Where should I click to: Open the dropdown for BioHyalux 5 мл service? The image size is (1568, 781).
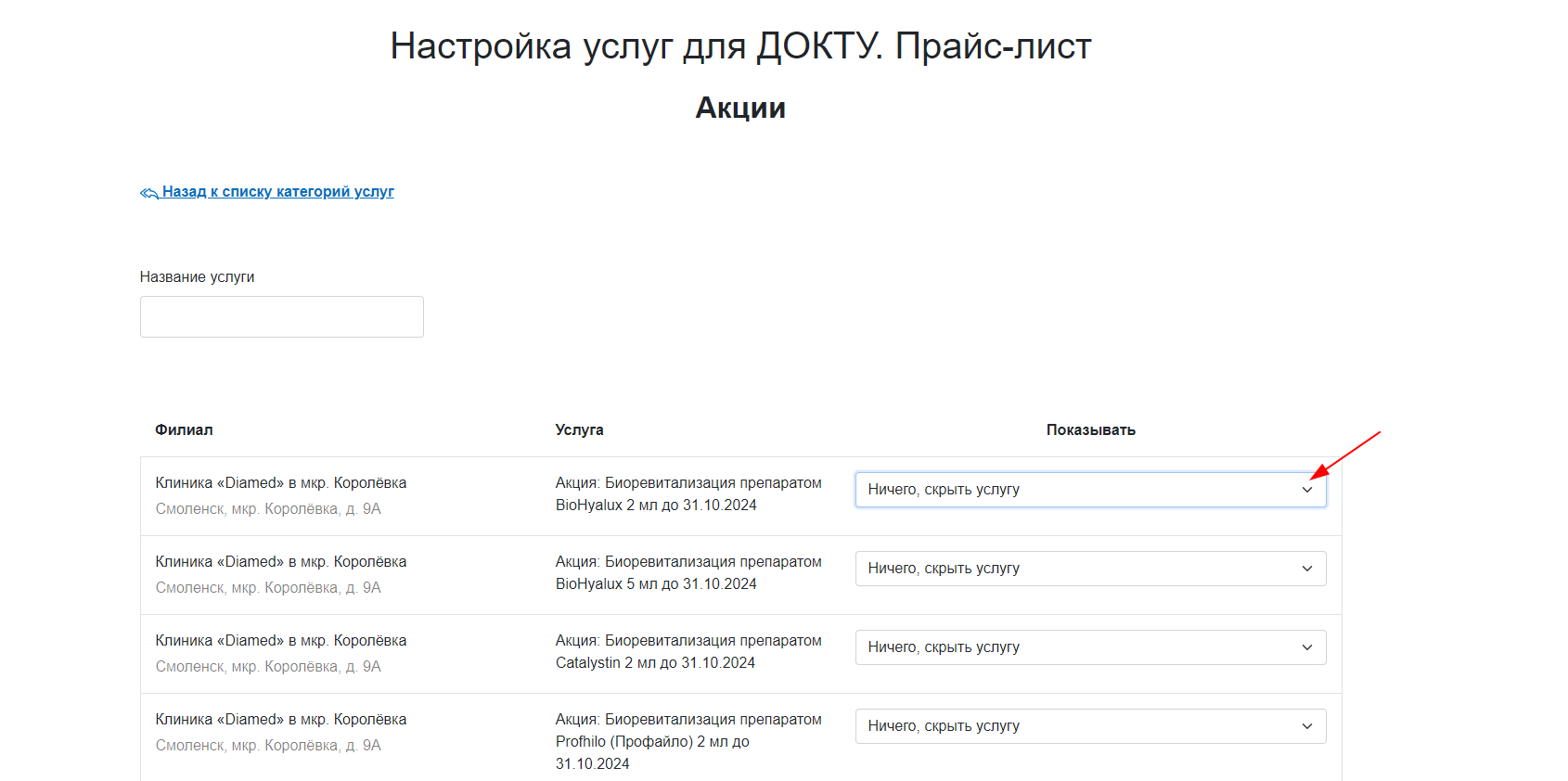pyautogui.click(x=1090, y=569)
